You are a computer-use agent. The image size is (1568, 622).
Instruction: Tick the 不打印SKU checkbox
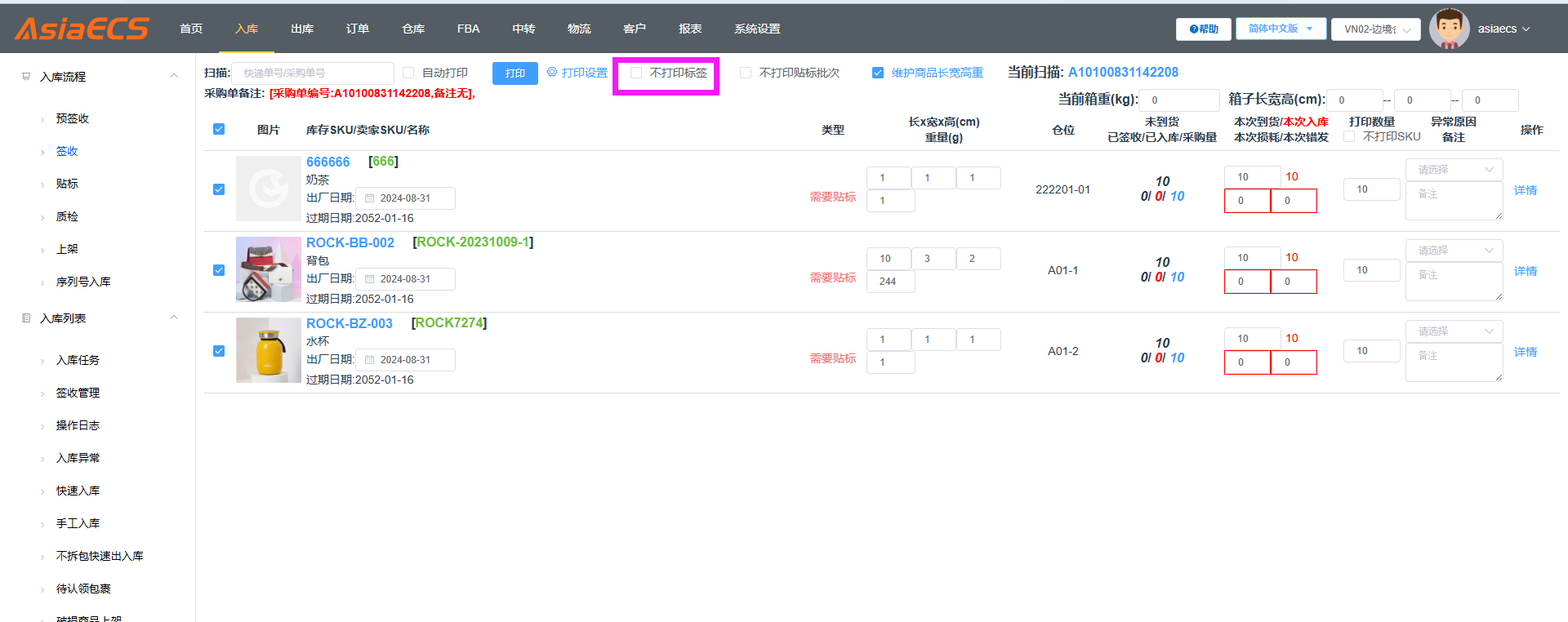click(x=1349, y=136)
